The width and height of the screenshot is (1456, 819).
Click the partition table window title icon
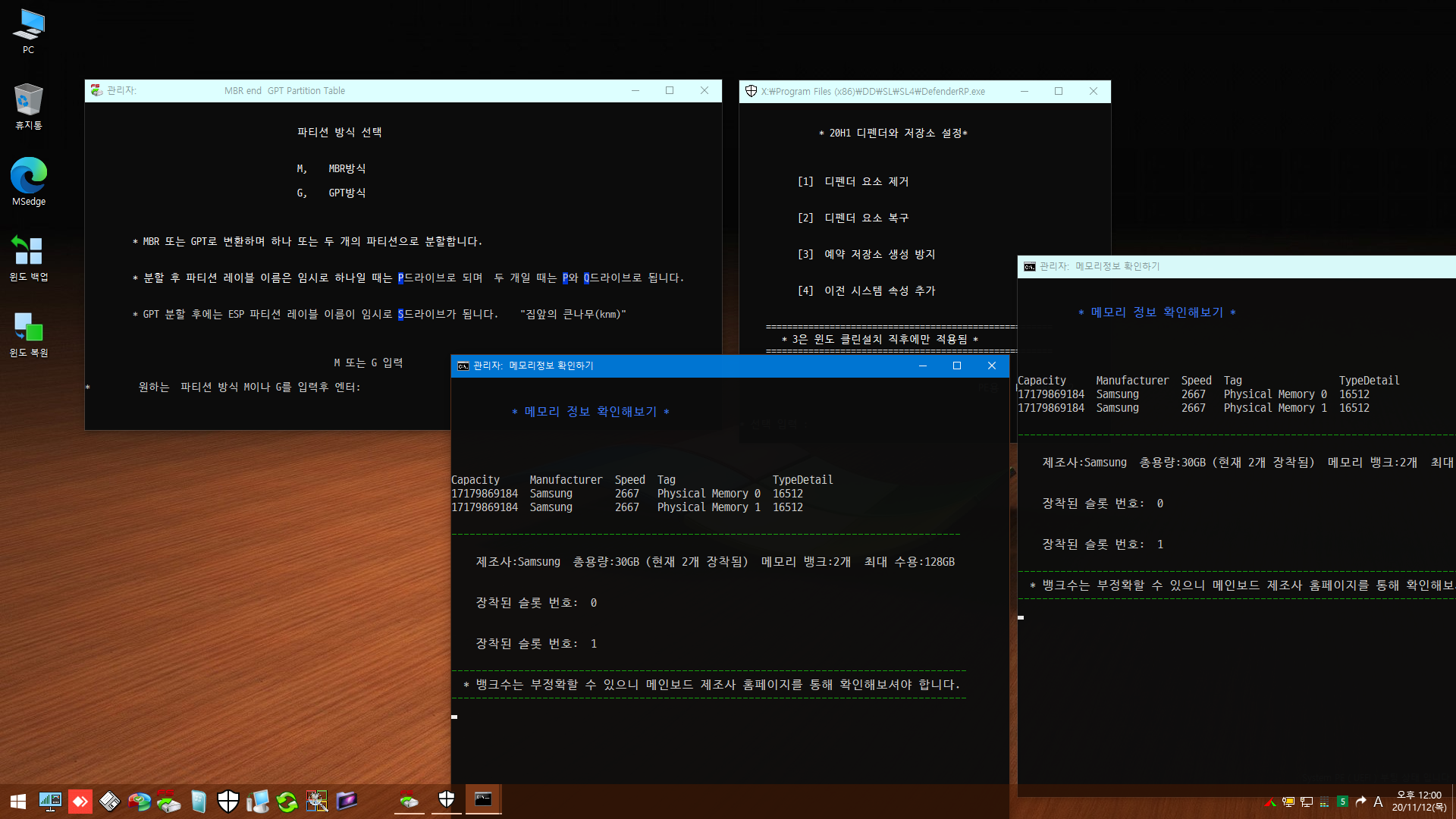click(96, 90)
